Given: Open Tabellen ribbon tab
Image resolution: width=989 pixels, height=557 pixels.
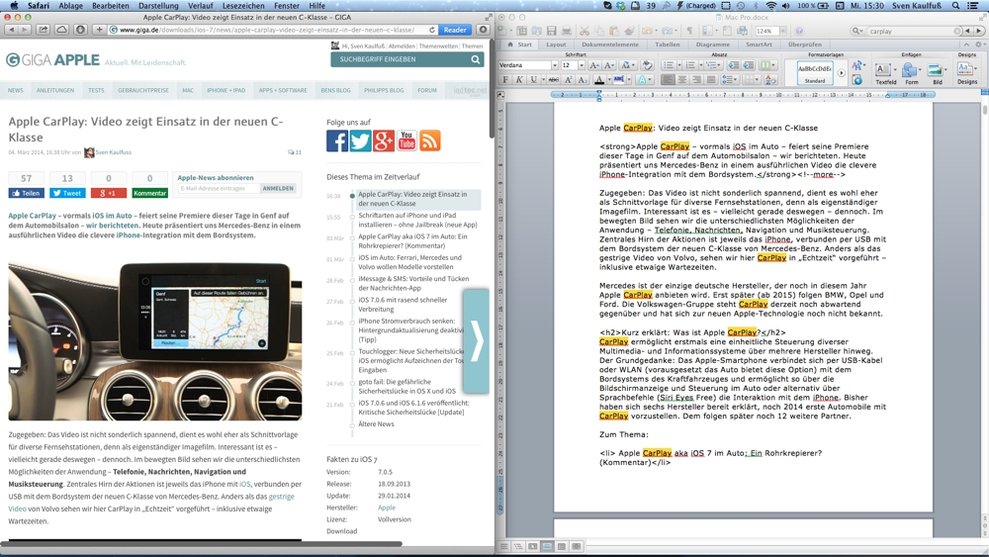Looking at the screenshot, I should [667, 45].
